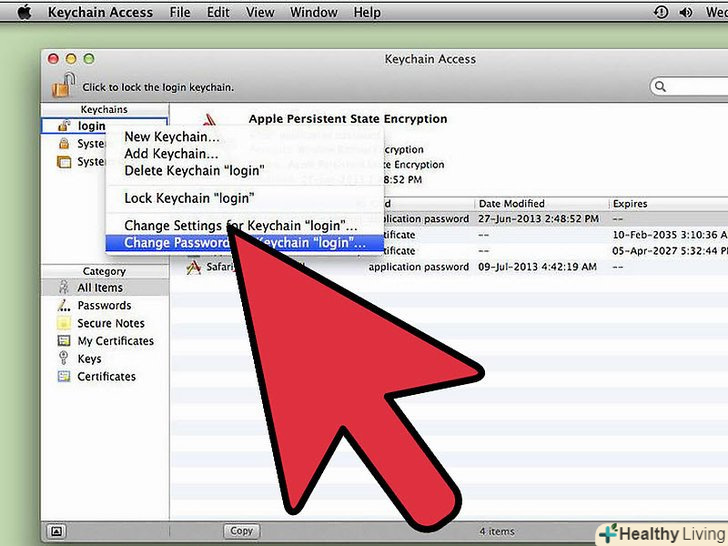Viewport: 728px width, 546px height.
Task: Select Keys category
Action: coord(105,359)
